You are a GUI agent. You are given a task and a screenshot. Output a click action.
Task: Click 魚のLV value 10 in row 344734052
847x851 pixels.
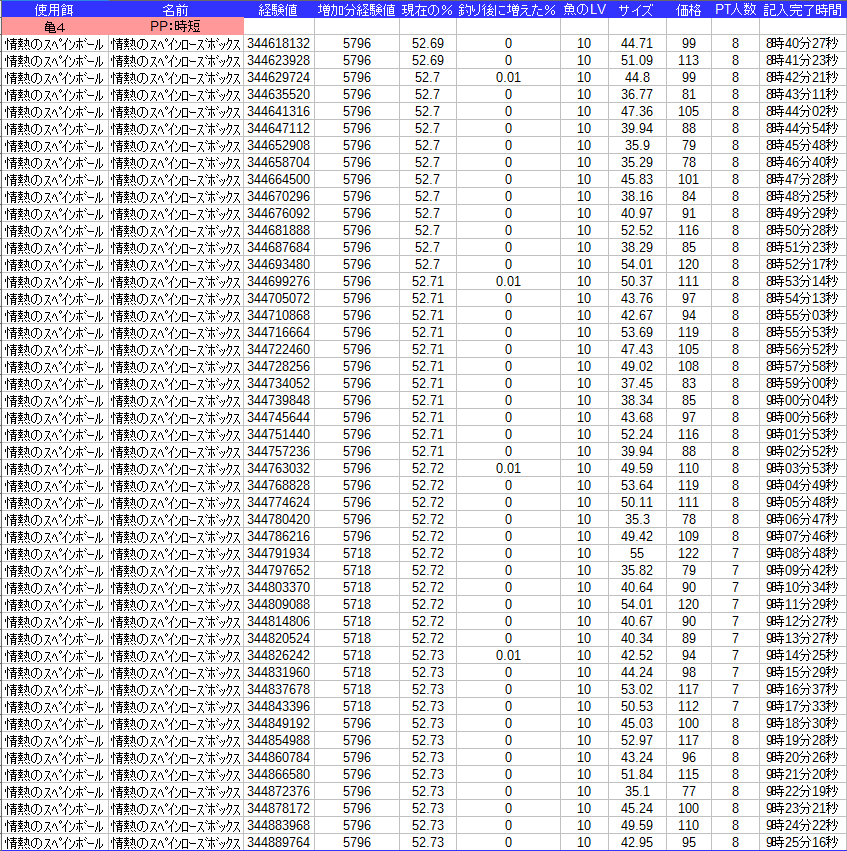[x=584, y=383]
